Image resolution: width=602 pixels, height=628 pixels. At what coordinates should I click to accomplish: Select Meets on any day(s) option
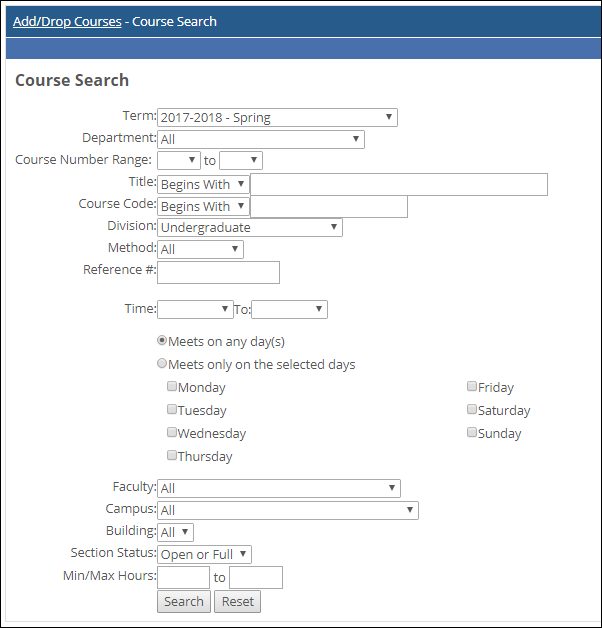click(x=162, y=341)
